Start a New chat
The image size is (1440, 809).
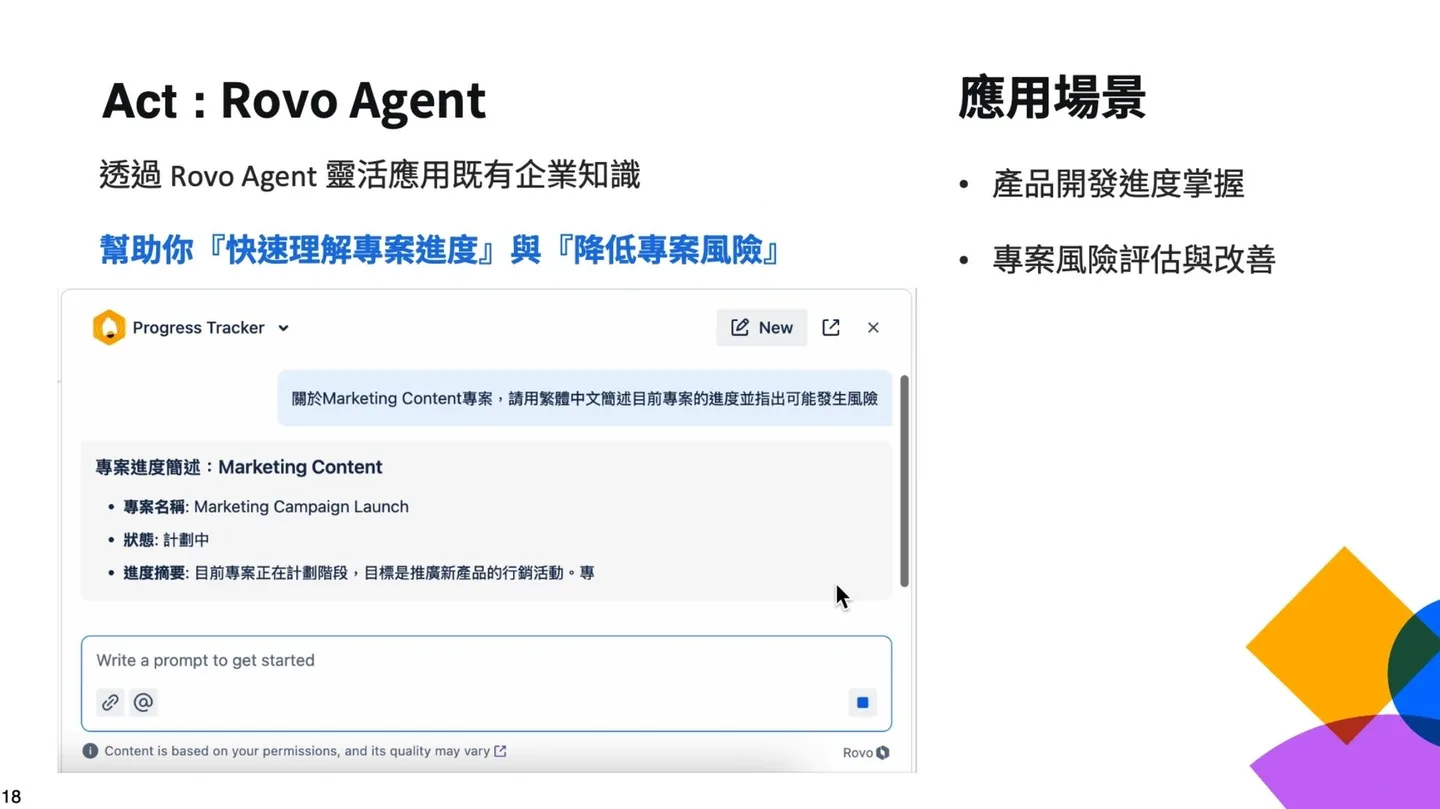point(761,328)
